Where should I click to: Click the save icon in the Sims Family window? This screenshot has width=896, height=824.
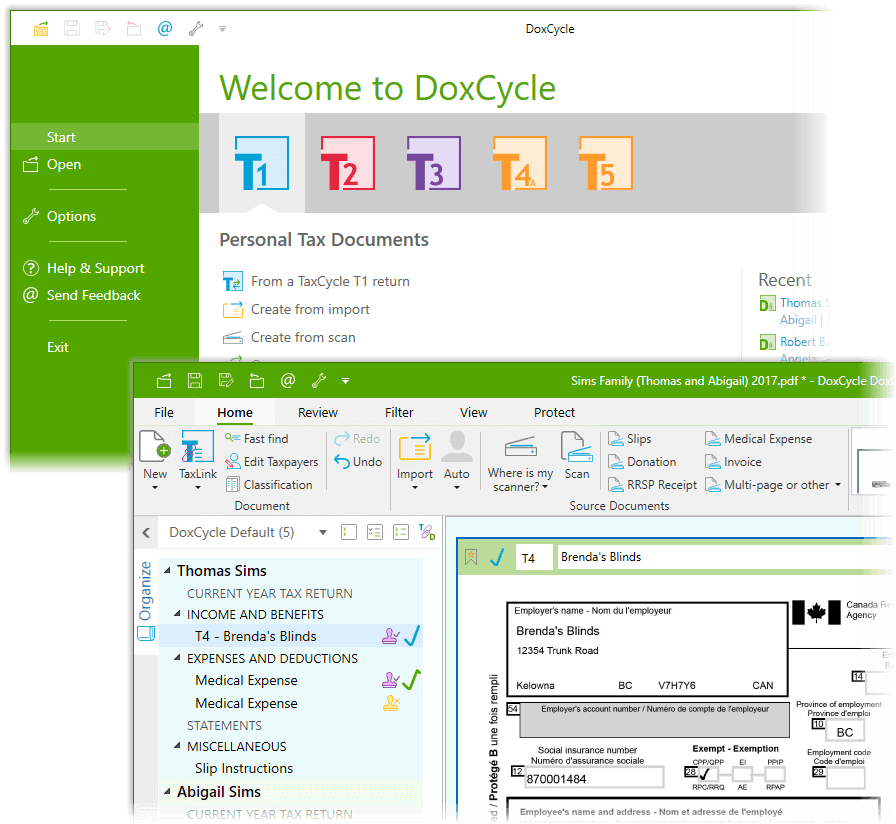point(195,381)
